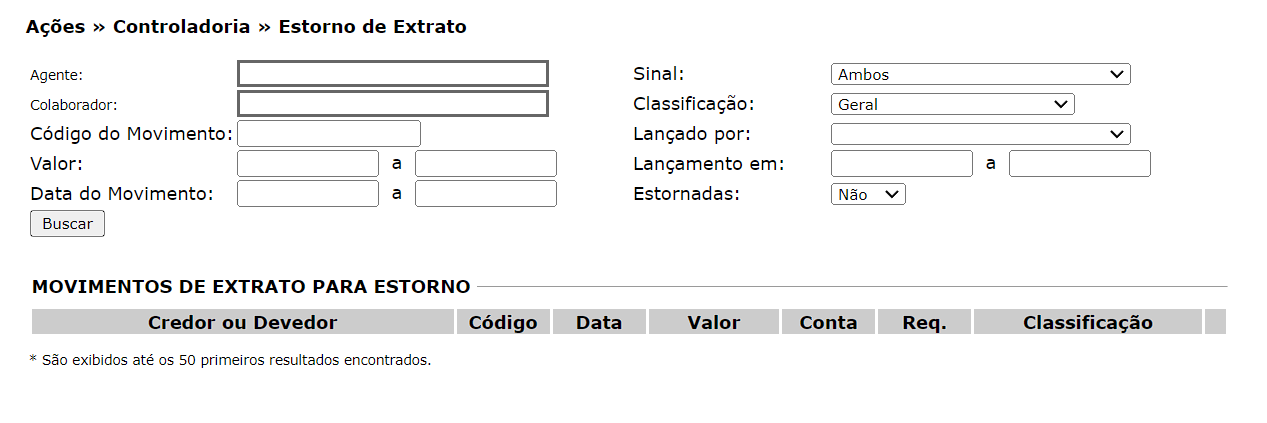Screen dimensions: 1267x423
Task: Click the Código do Movimento field
Action: click(328, 134)
